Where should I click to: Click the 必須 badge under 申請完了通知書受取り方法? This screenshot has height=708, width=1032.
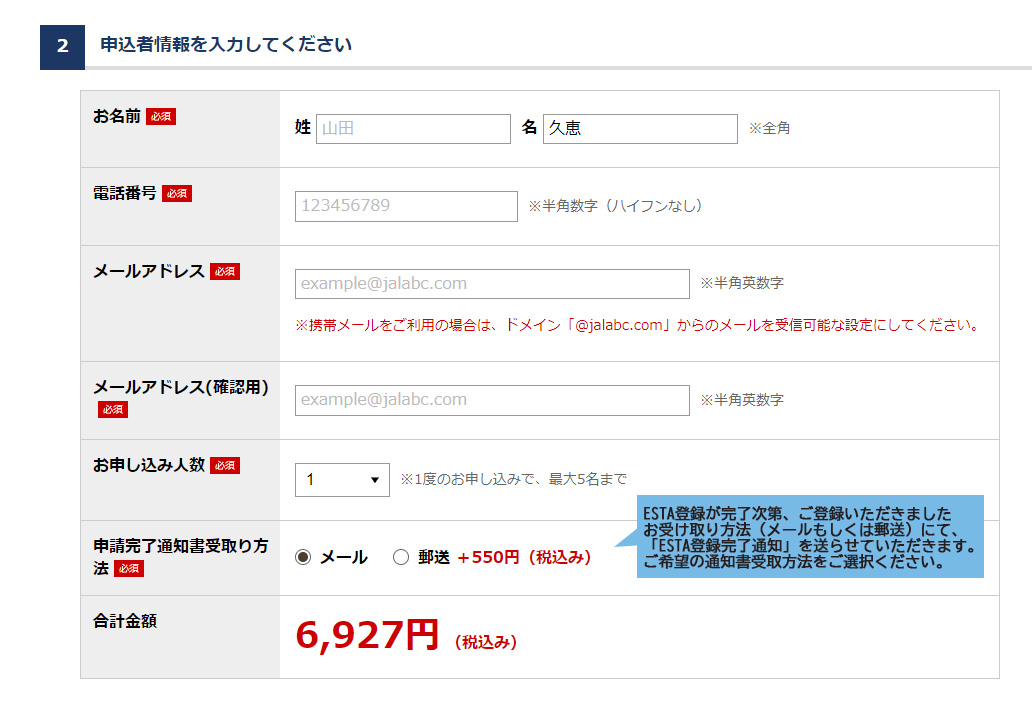pyautogui.click(x=129, y=569)
